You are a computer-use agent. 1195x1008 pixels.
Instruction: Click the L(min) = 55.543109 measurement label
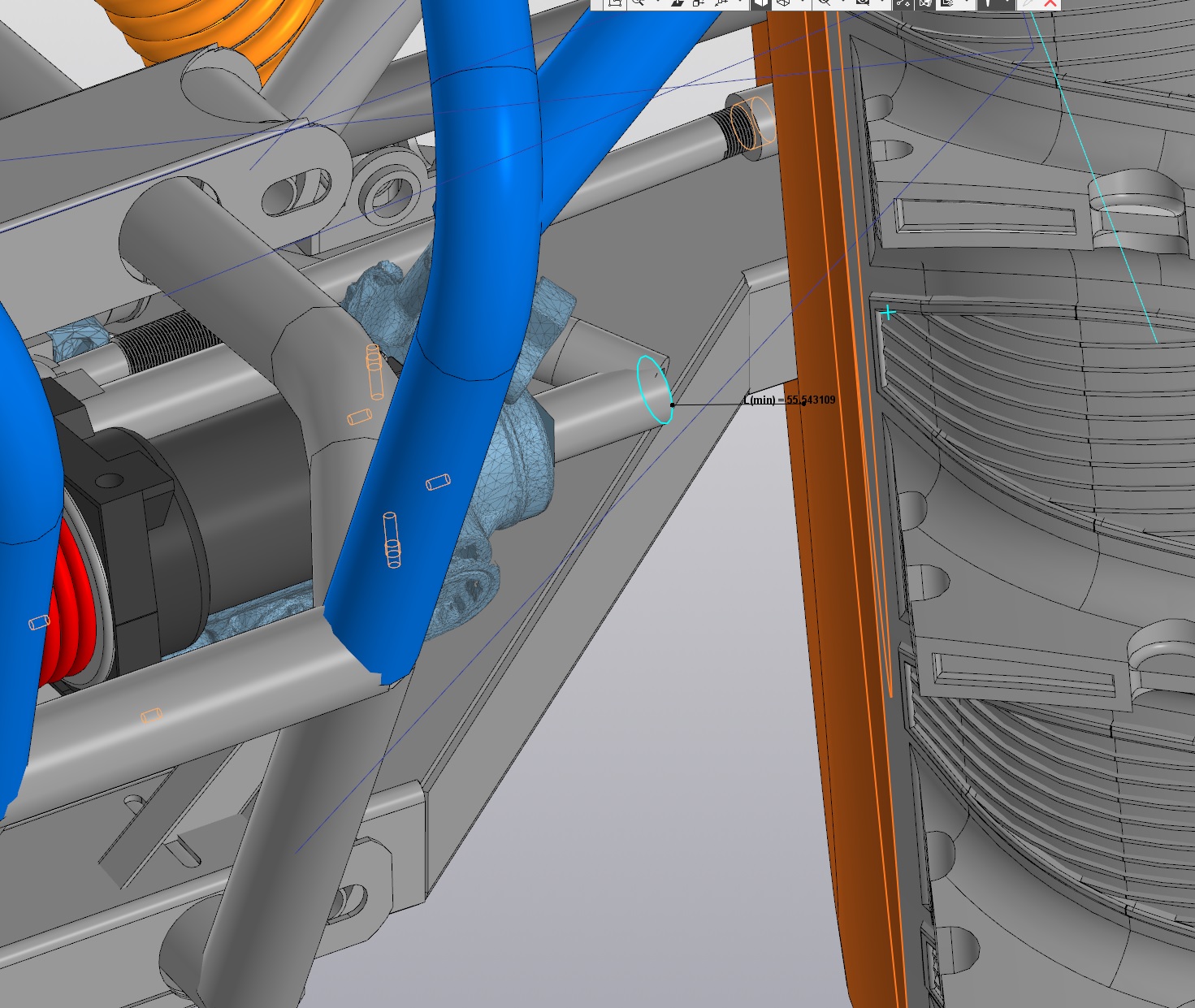pyautogui.click(x=790, y=400)
